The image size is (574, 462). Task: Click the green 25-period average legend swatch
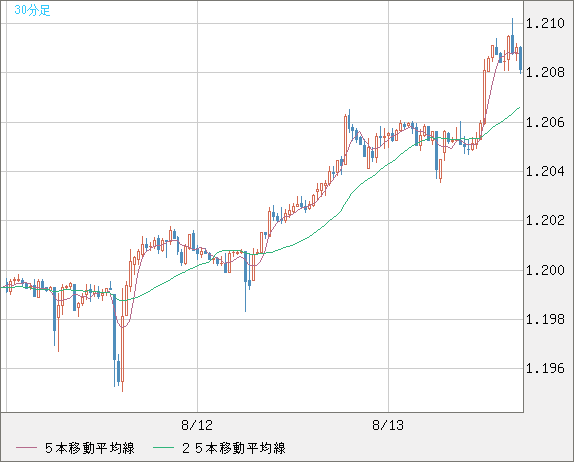pos(163,448)
